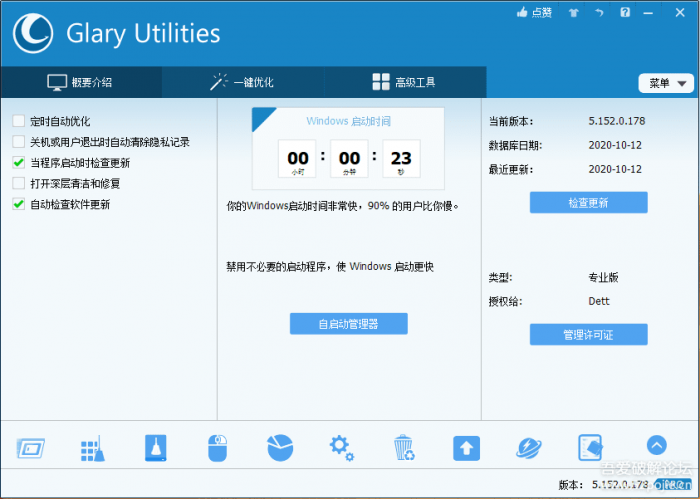
Task: Click the upward arrow software update icon
Action: [466, 448]
